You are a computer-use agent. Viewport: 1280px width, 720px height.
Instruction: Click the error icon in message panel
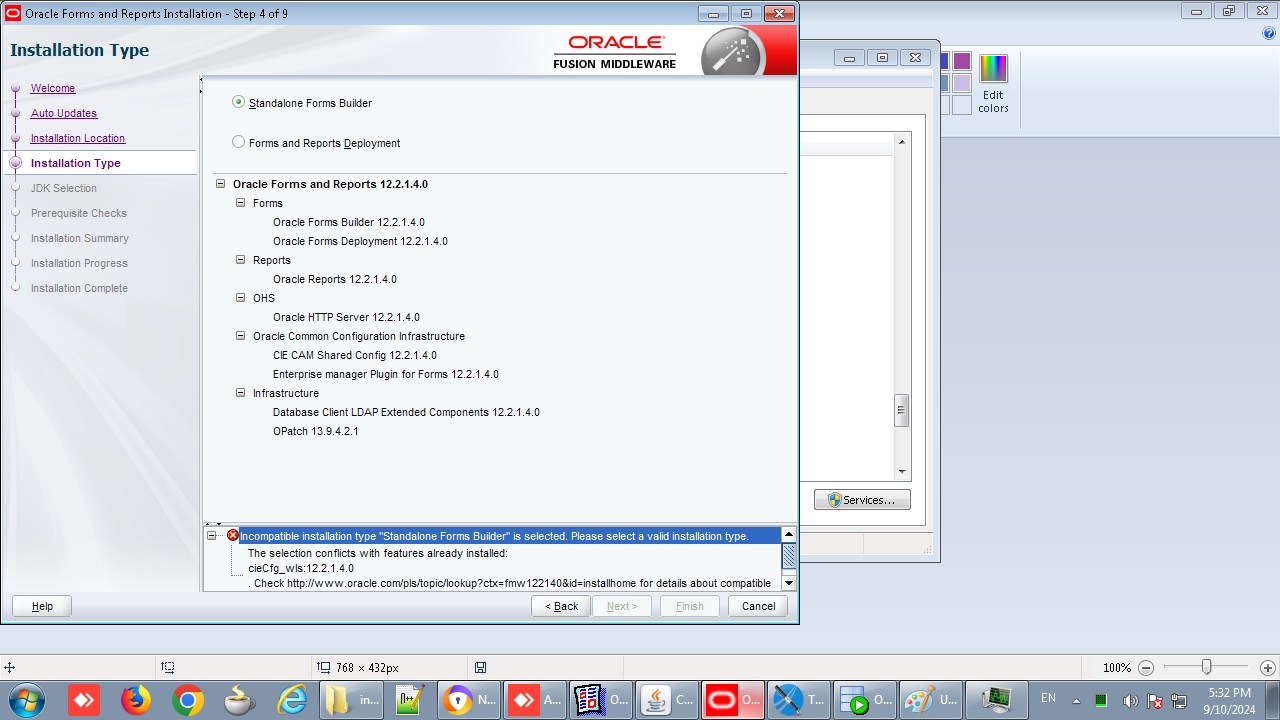pyautogui.click(x=233, y=536)
